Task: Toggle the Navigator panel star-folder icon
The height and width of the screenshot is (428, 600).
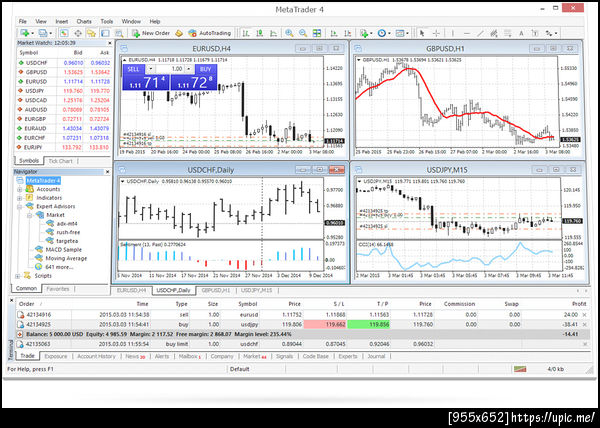Action: tap(91, 33)
